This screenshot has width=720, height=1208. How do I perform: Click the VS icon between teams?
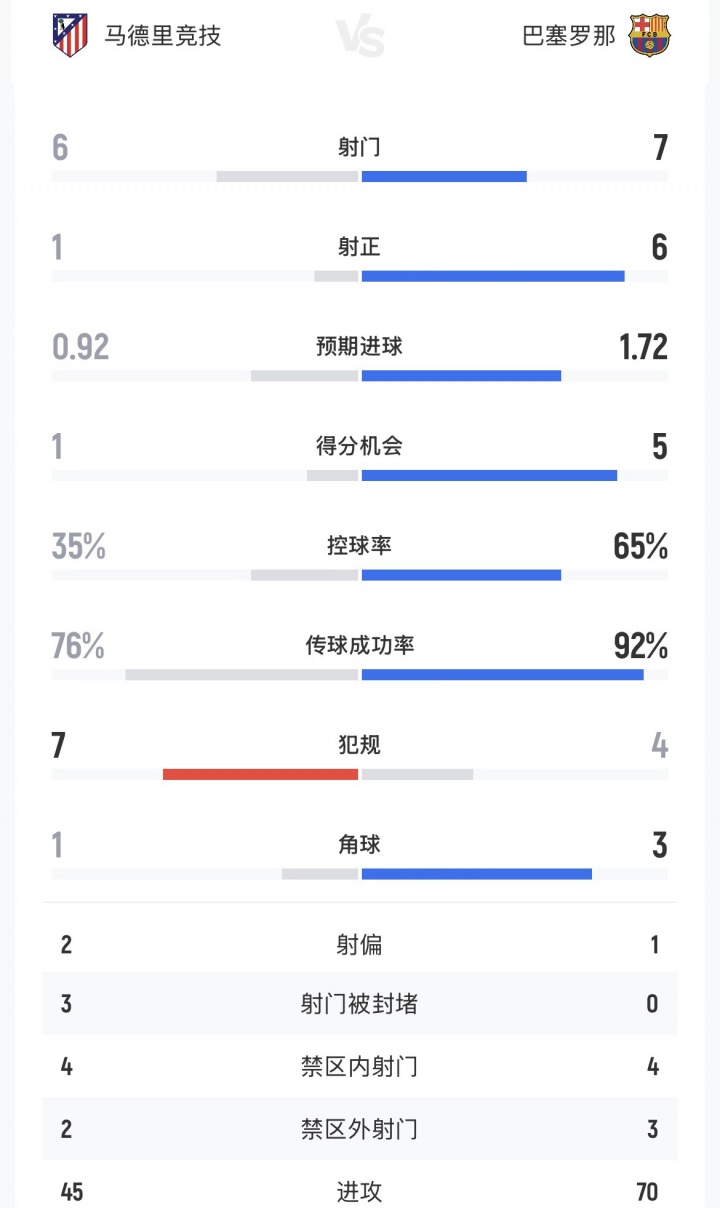[x=360, y=37]
